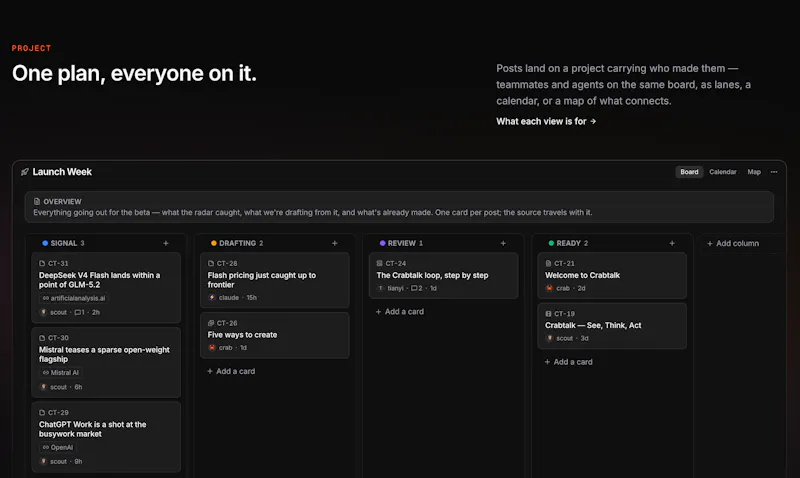Viewport: 800px width, 478px height.
Task: Click the SIGNAL column header label
Action: click(x=64, y=243)
